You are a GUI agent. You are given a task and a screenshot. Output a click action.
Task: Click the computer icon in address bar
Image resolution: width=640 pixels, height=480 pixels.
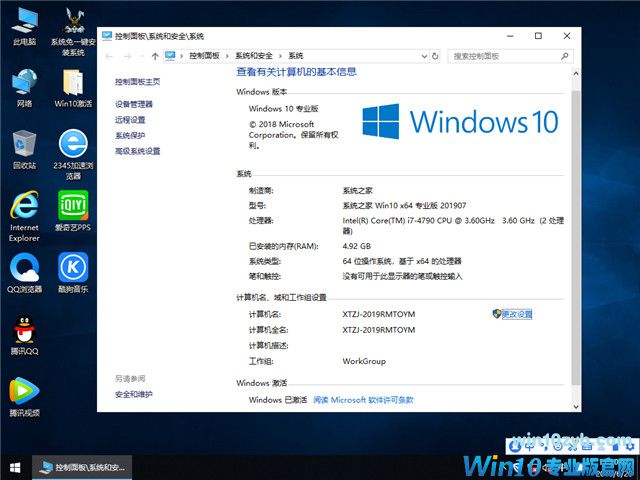pos(170,56)
